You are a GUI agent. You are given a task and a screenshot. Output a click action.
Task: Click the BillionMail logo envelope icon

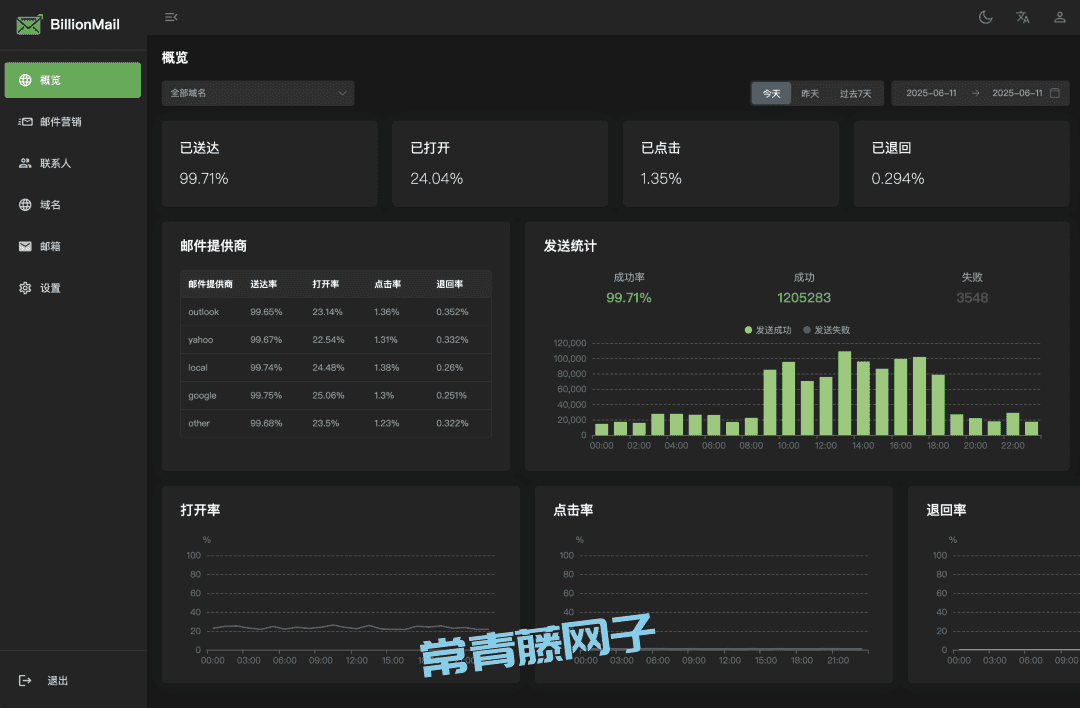(29, 24)
